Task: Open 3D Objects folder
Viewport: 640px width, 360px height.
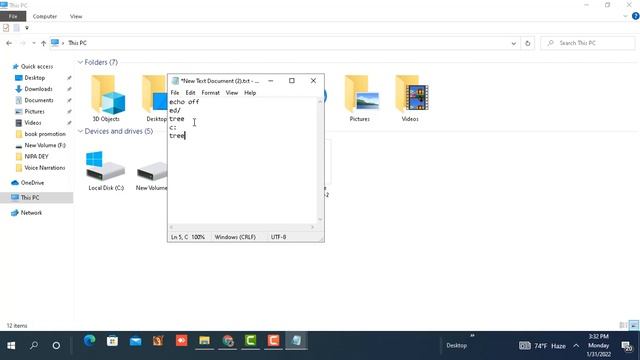Action: coord(106,98)
